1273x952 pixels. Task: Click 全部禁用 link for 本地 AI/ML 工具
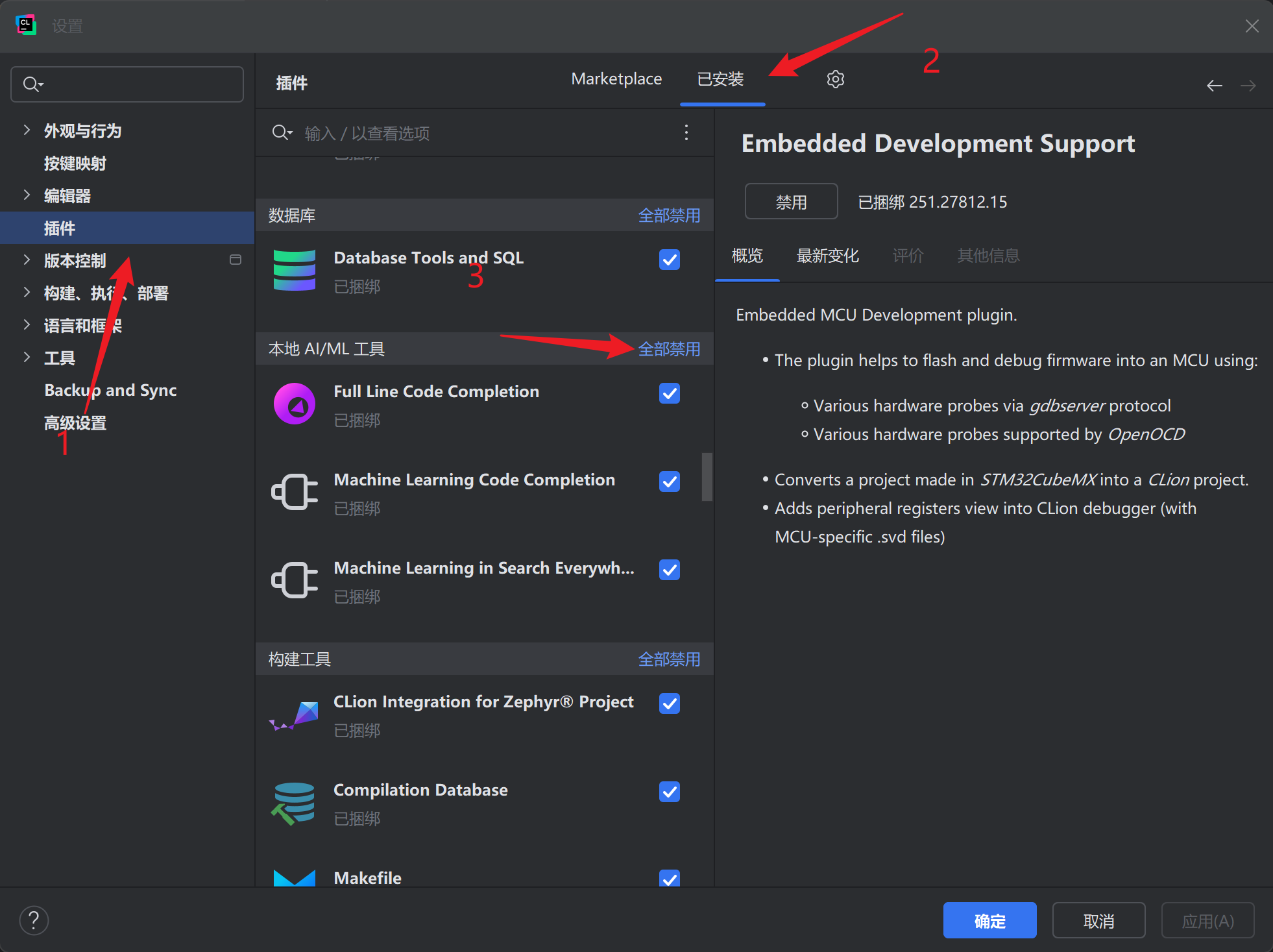(x=669, y=349)
